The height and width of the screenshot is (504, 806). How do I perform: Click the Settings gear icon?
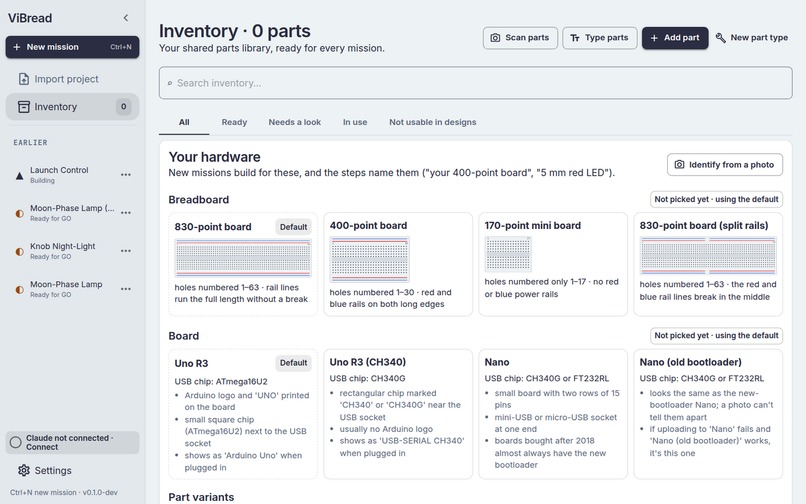point(24,471)
